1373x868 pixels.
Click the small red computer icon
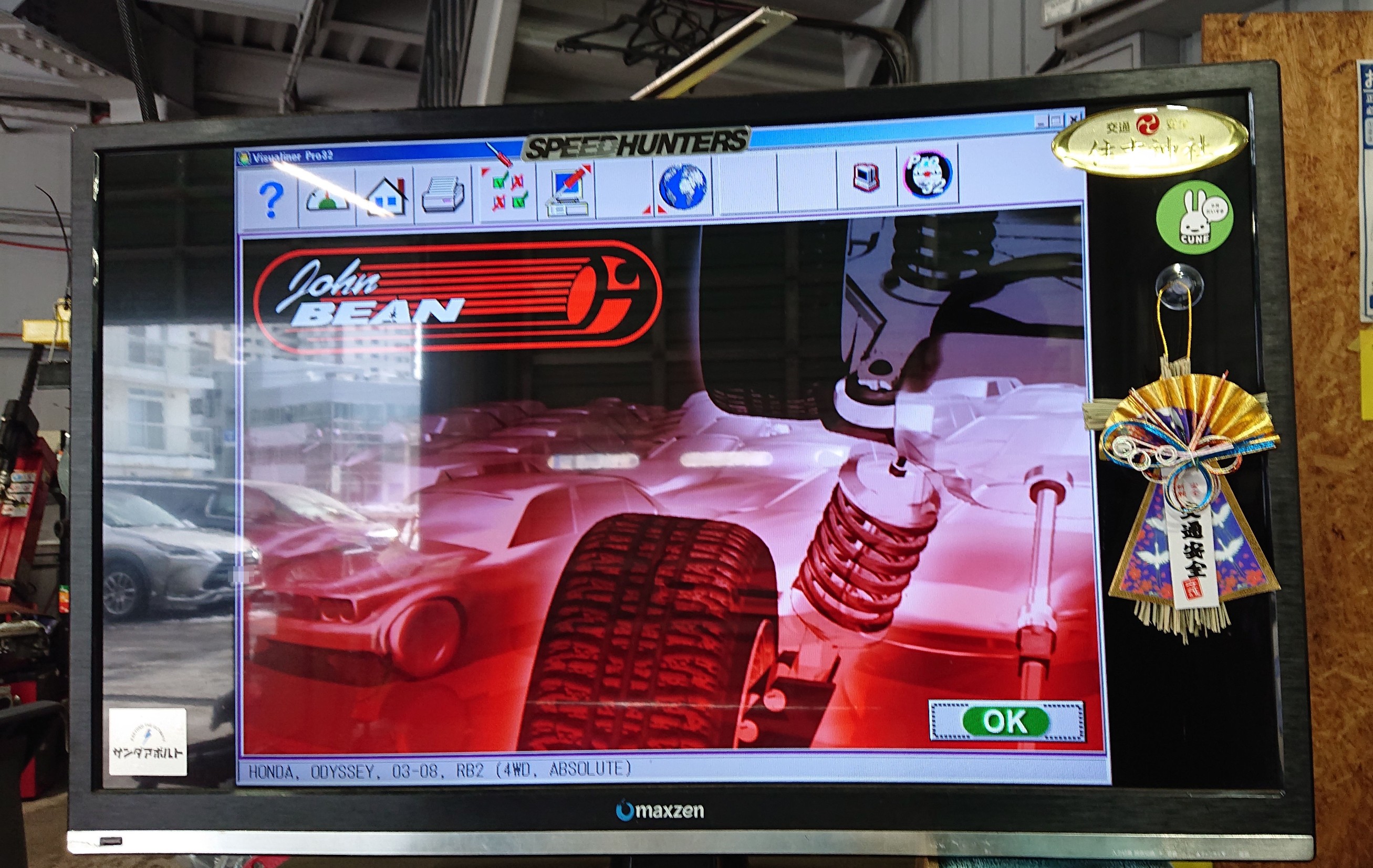pos(866,177)
